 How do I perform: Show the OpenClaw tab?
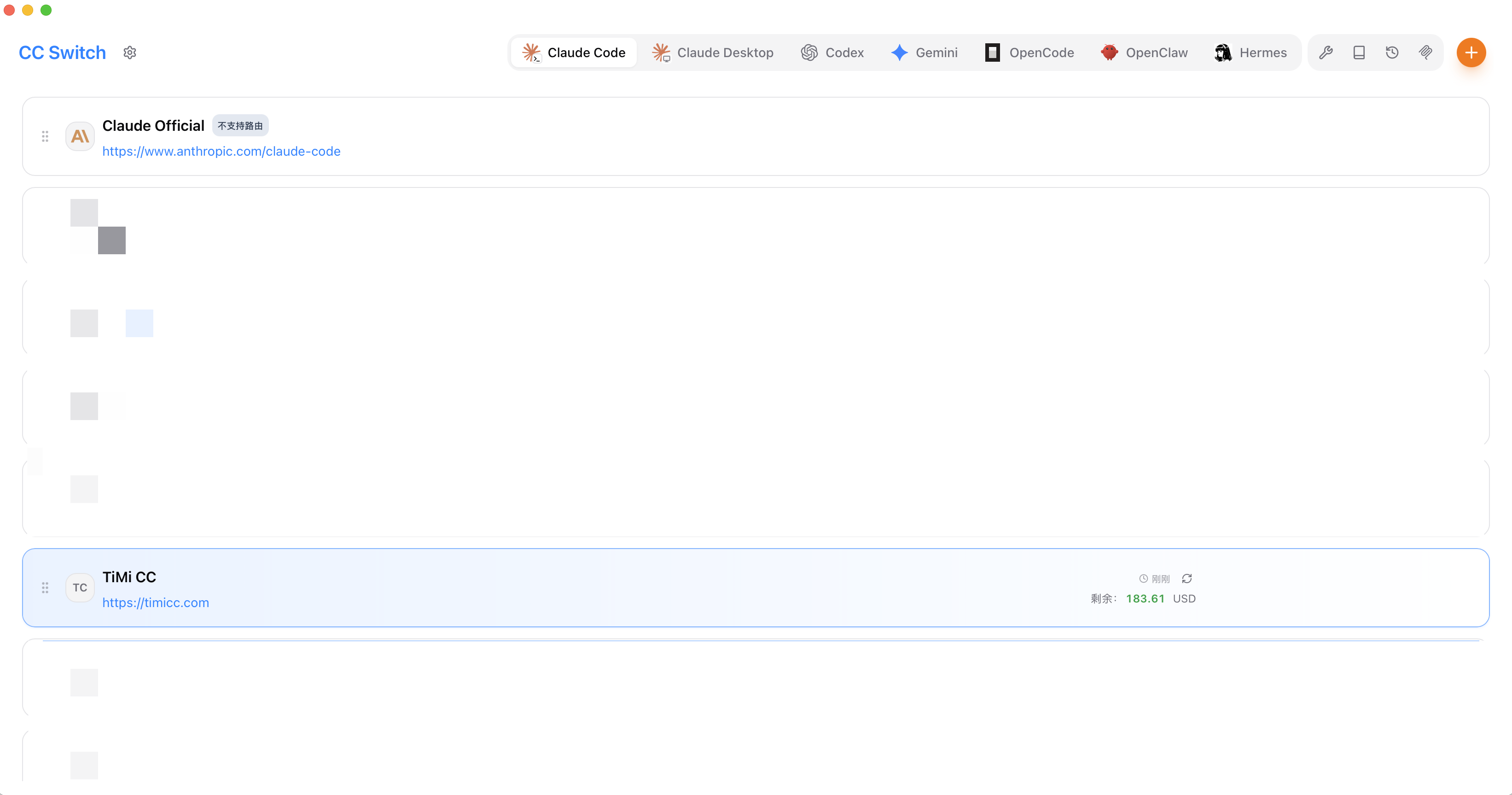(x=1145, y=53)
